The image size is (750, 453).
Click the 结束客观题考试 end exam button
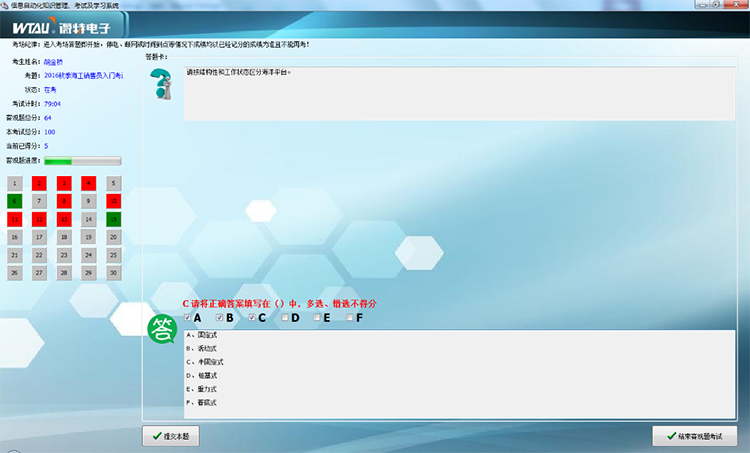point(694,436)
